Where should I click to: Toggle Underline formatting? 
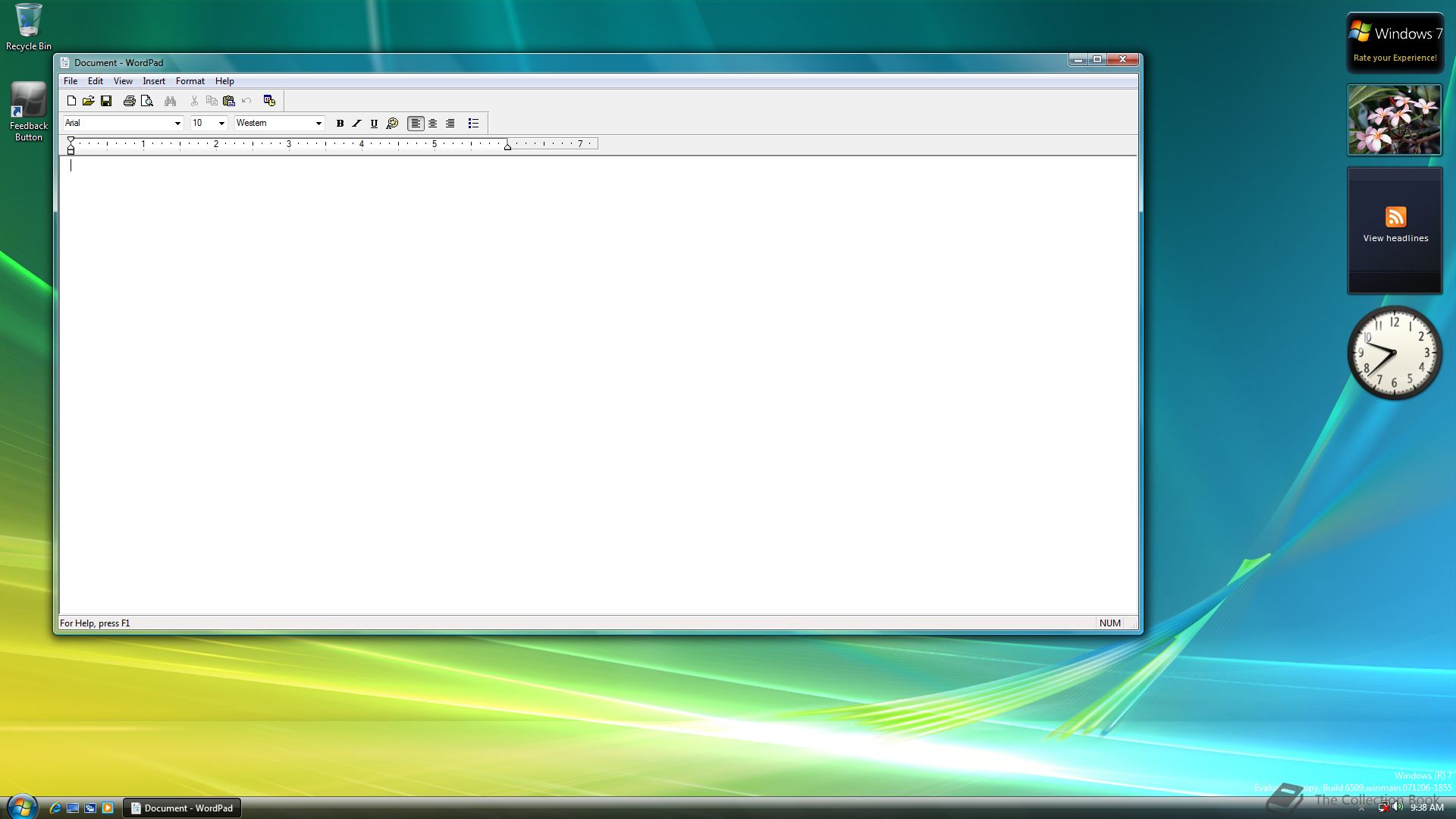(x=374, y=123)
